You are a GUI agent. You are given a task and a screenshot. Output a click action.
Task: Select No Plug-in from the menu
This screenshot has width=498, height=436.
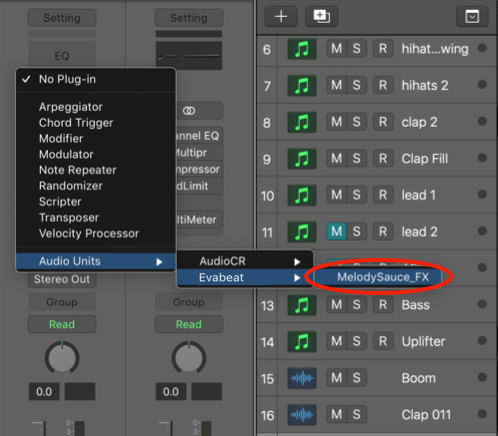[96, 79]
